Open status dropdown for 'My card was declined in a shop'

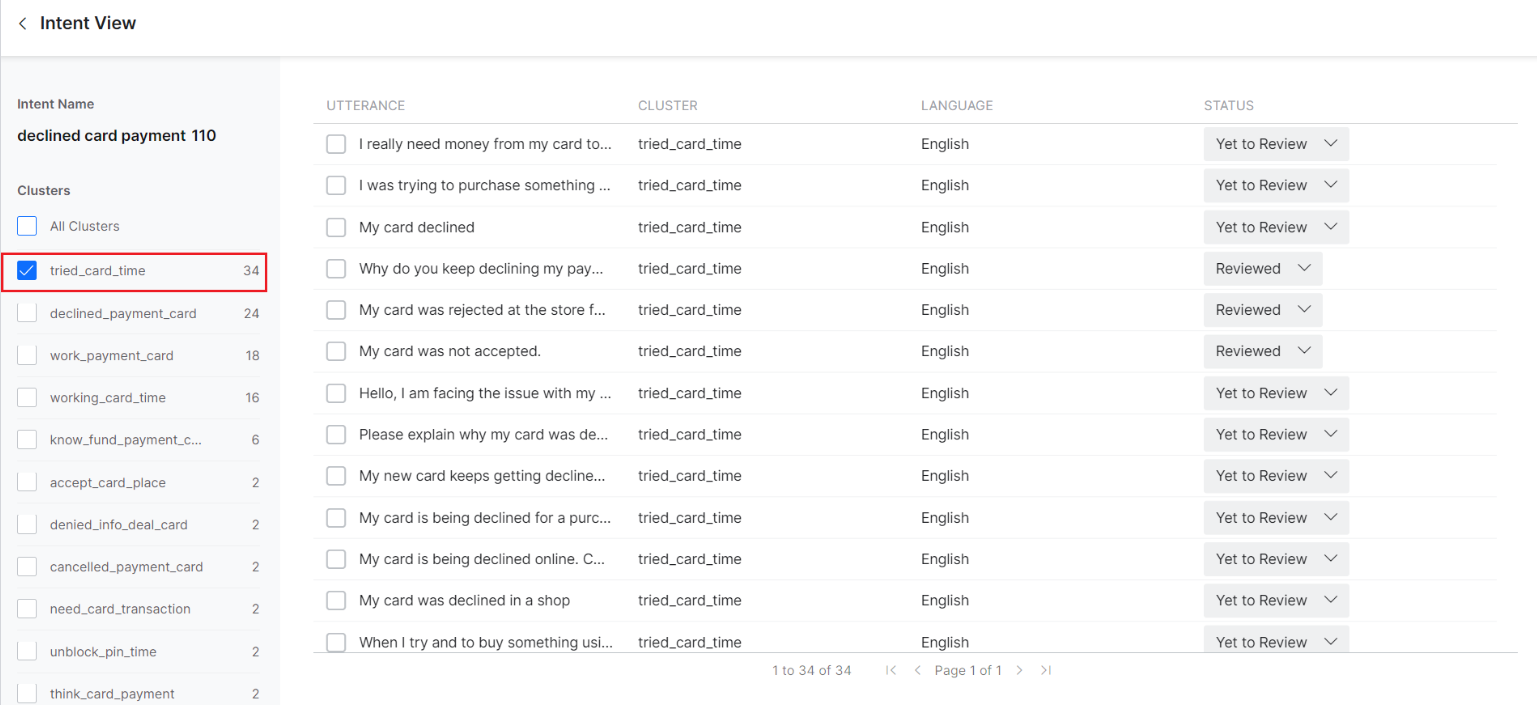pos(1275,600)
